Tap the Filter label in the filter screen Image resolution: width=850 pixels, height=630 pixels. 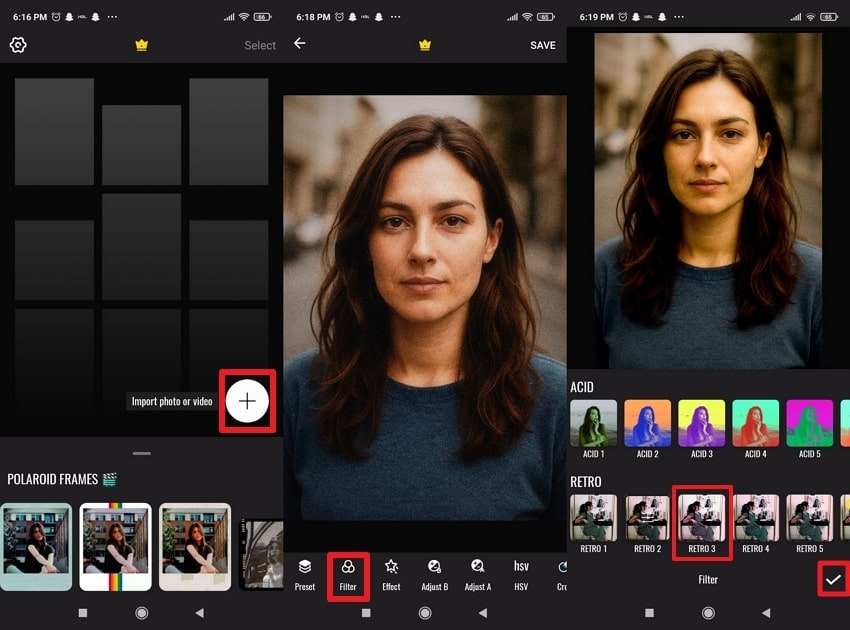pos(708,580)
